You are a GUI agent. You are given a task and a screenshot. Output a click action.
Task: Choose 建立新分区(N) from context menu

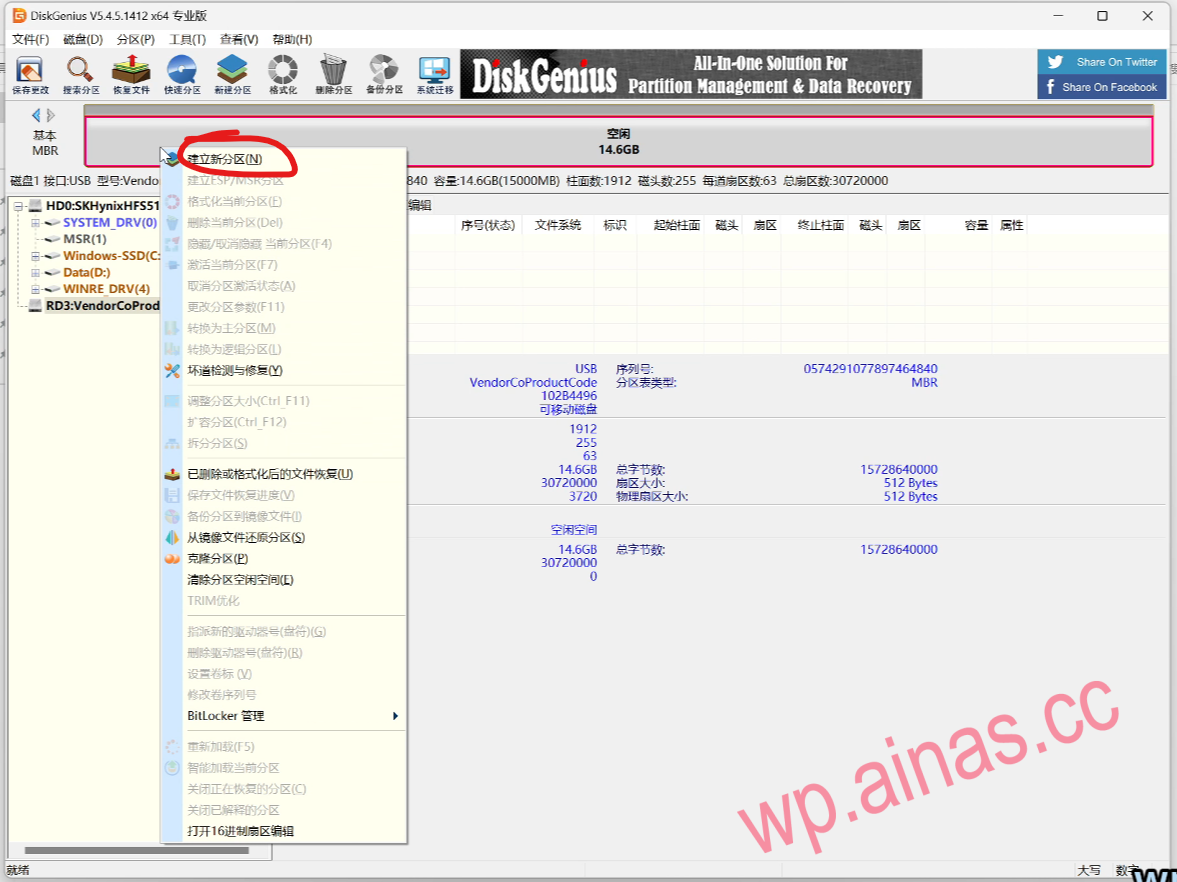click(285, 159)
